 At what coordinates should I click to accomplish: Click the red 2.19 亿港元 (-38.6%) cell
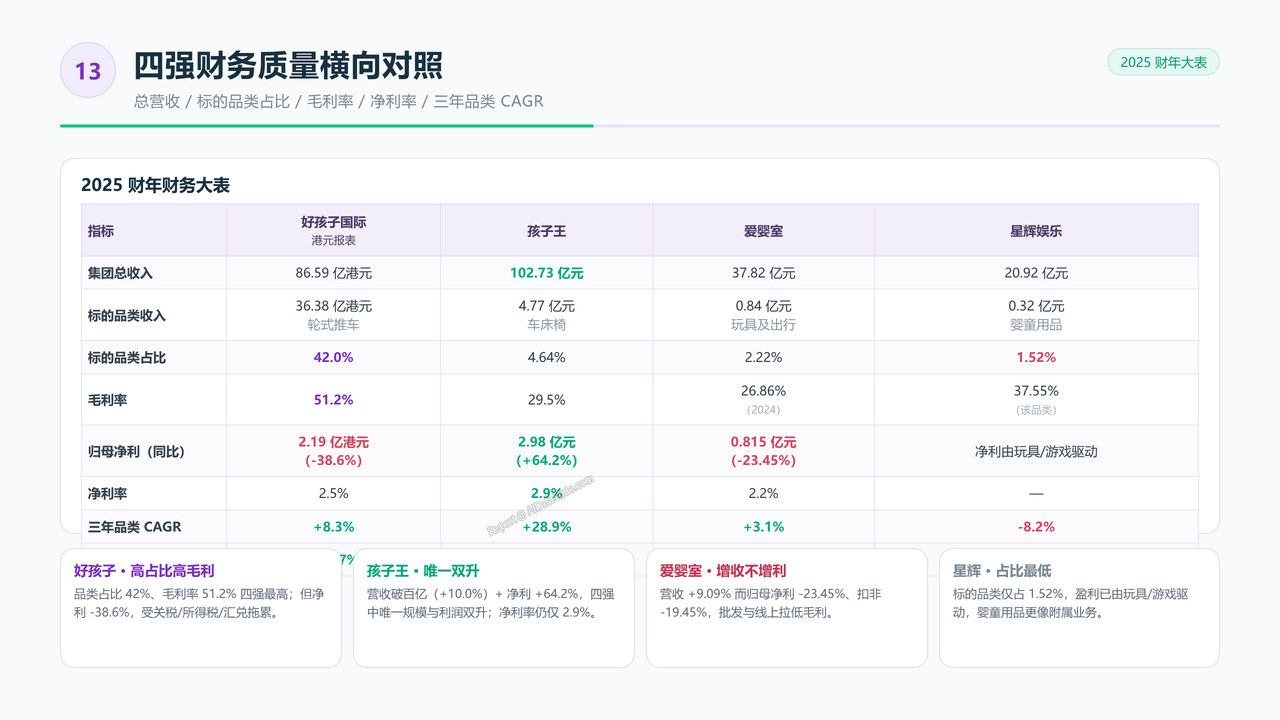coord(334,451)
